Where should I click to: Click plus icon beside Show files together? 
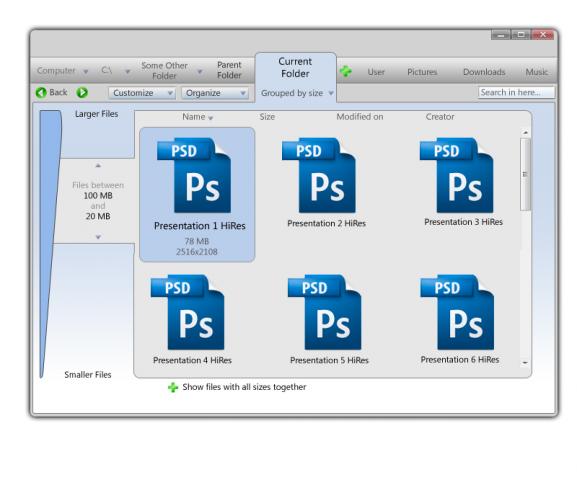point(173,387)
